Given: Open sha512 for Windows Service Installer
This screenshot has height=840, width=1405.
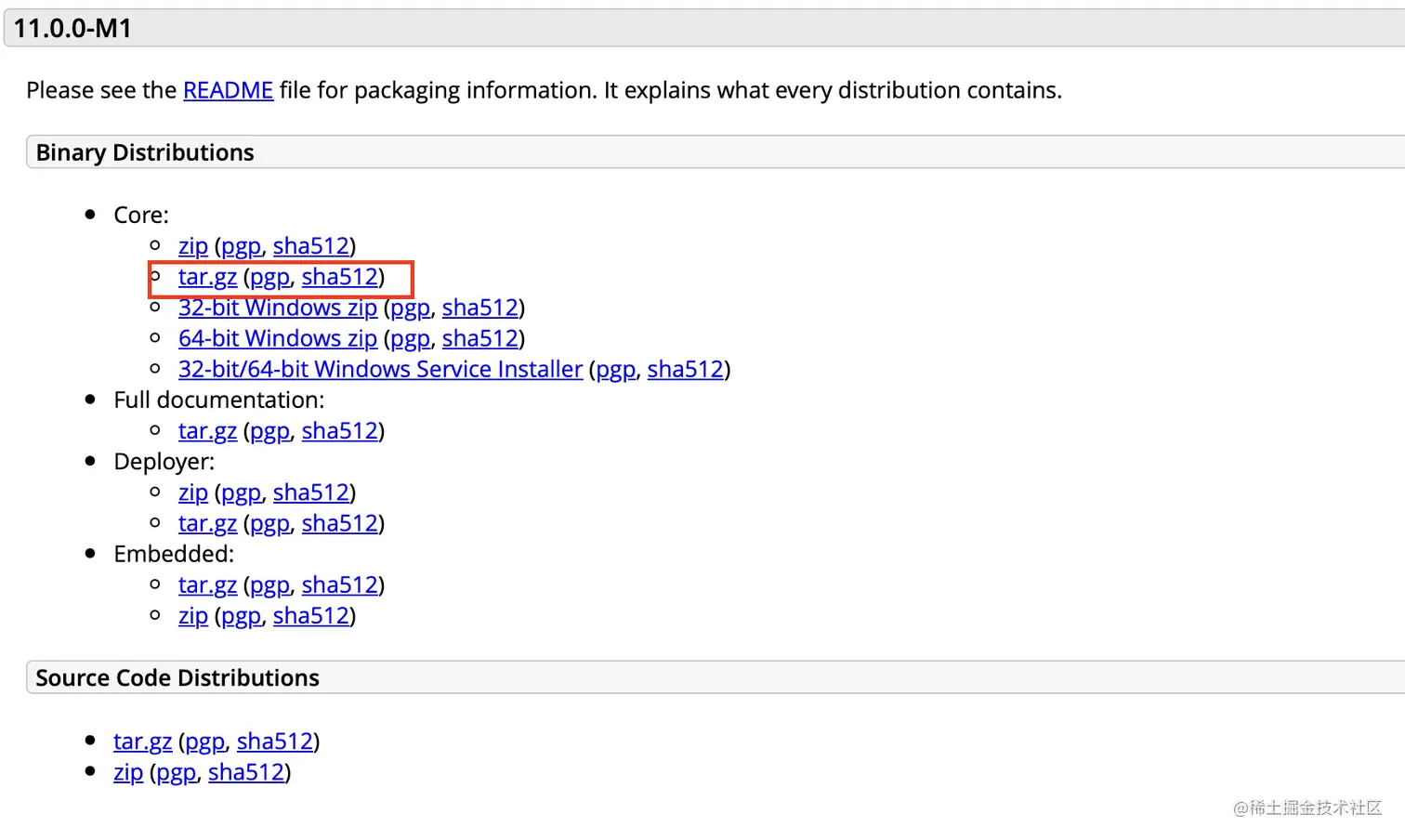Looking at the screenshot, I should pyautogui.click(x=685, y=369).
